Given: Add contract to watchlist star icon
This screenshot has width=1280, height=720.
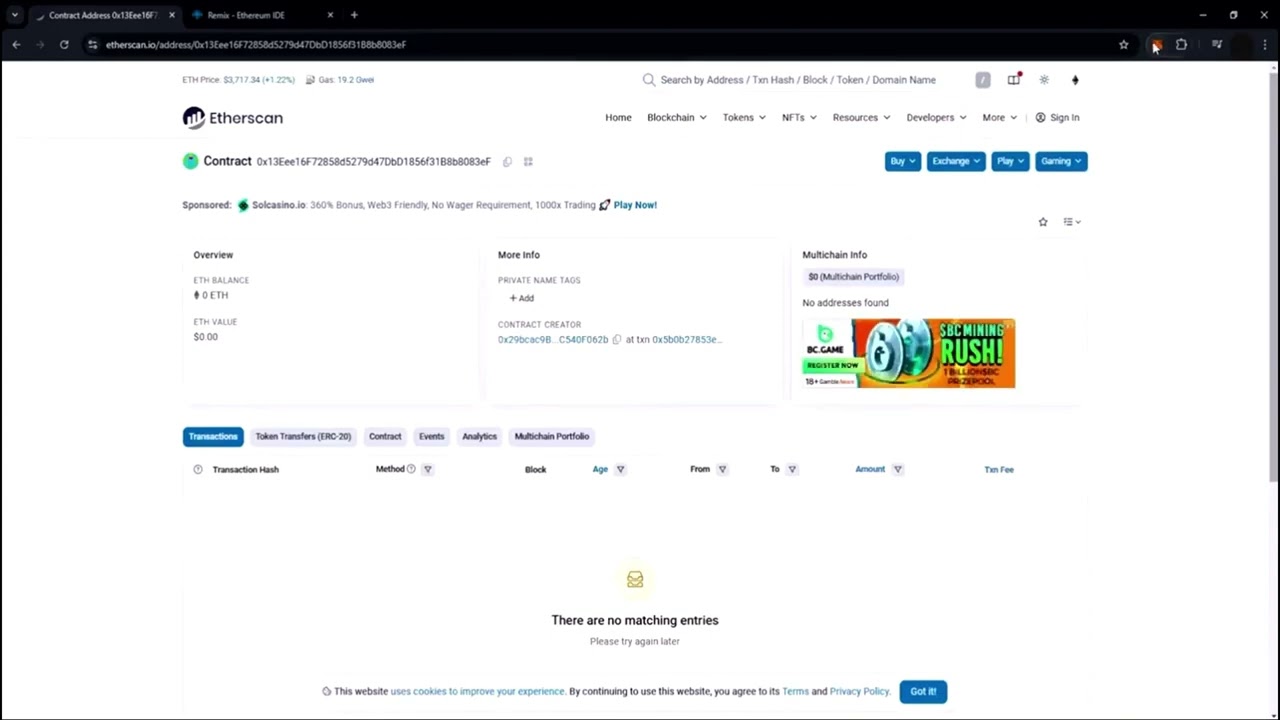Looking at the screenshot, I should click(x=1043, y=222).
